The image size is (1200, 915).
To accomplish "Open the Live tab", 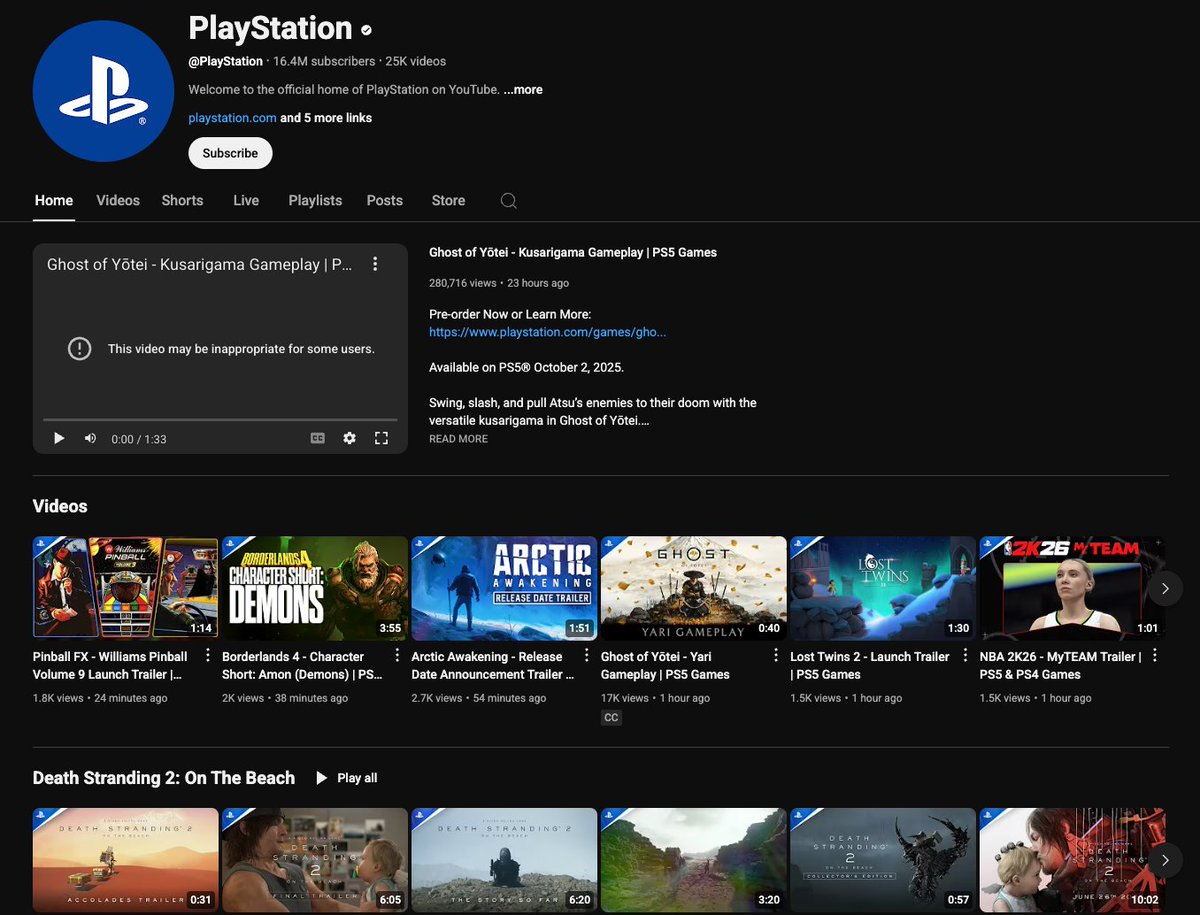I will coord(246,200).
